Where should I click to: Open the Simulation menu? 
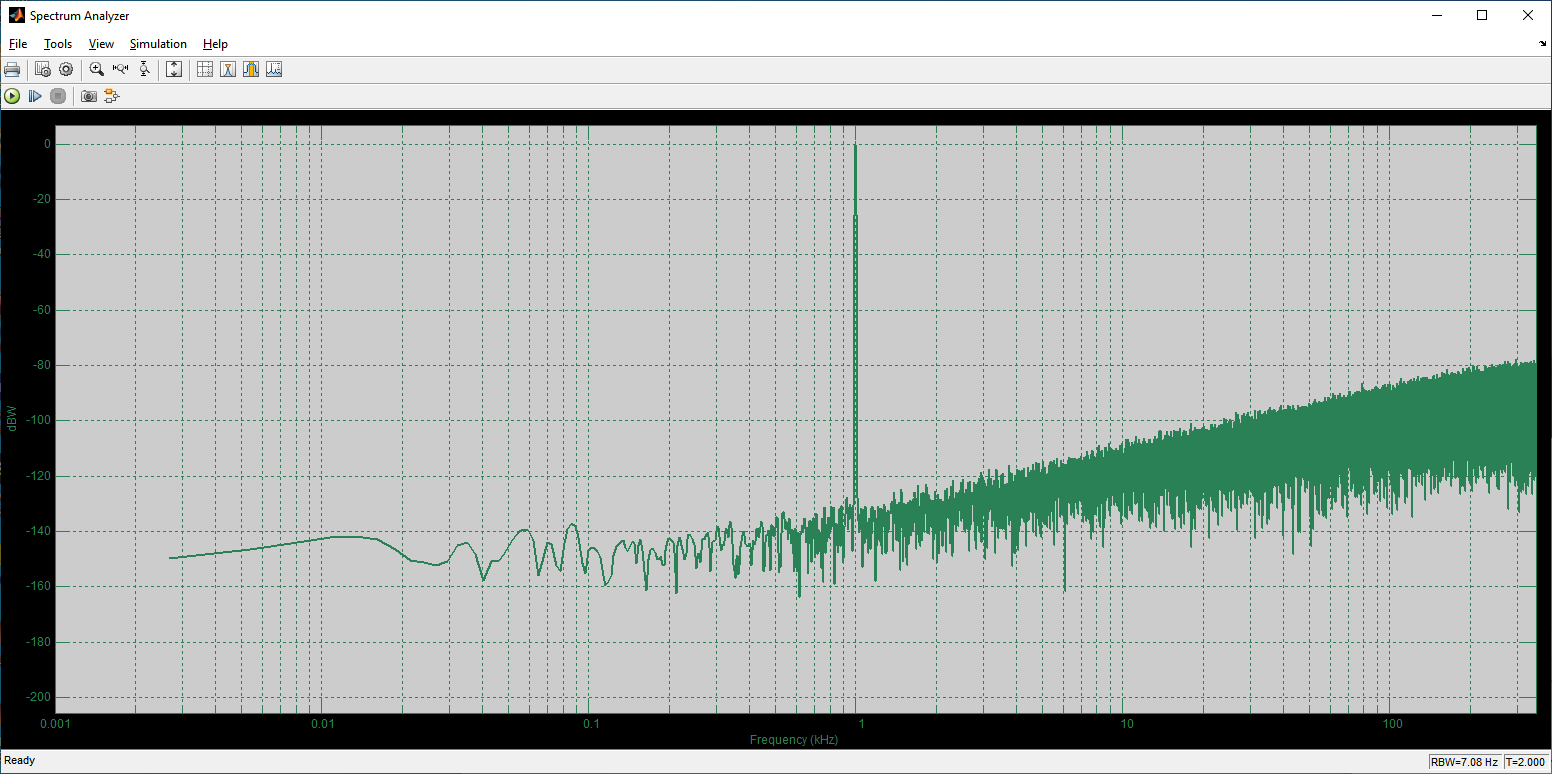(158, 44)
